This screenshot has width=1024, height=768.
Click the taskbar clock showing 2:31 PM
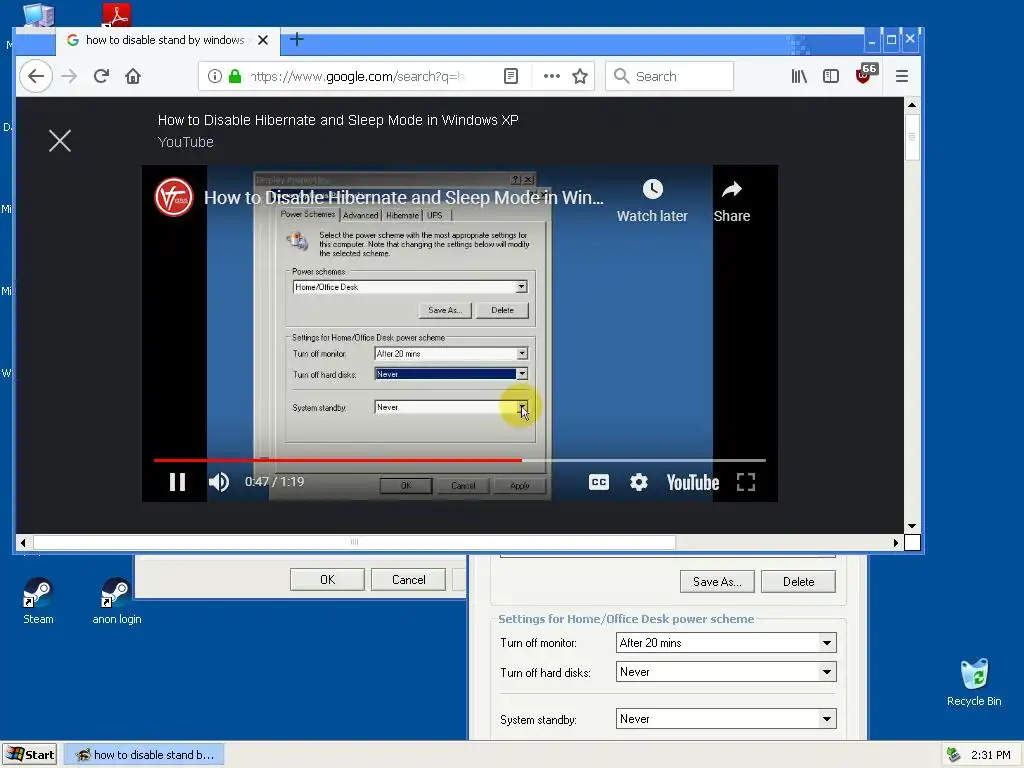click(x=991, y=755)
